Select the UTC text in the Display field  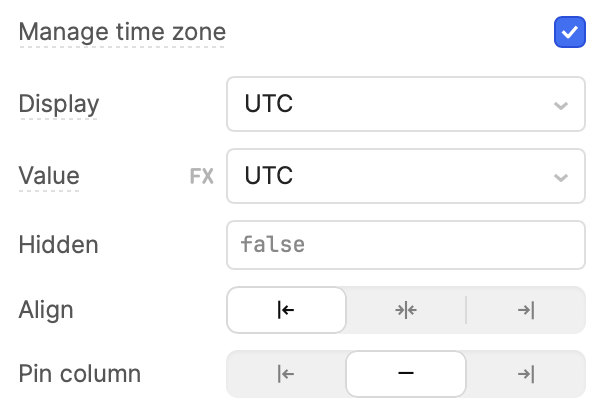tap(269, 104)
